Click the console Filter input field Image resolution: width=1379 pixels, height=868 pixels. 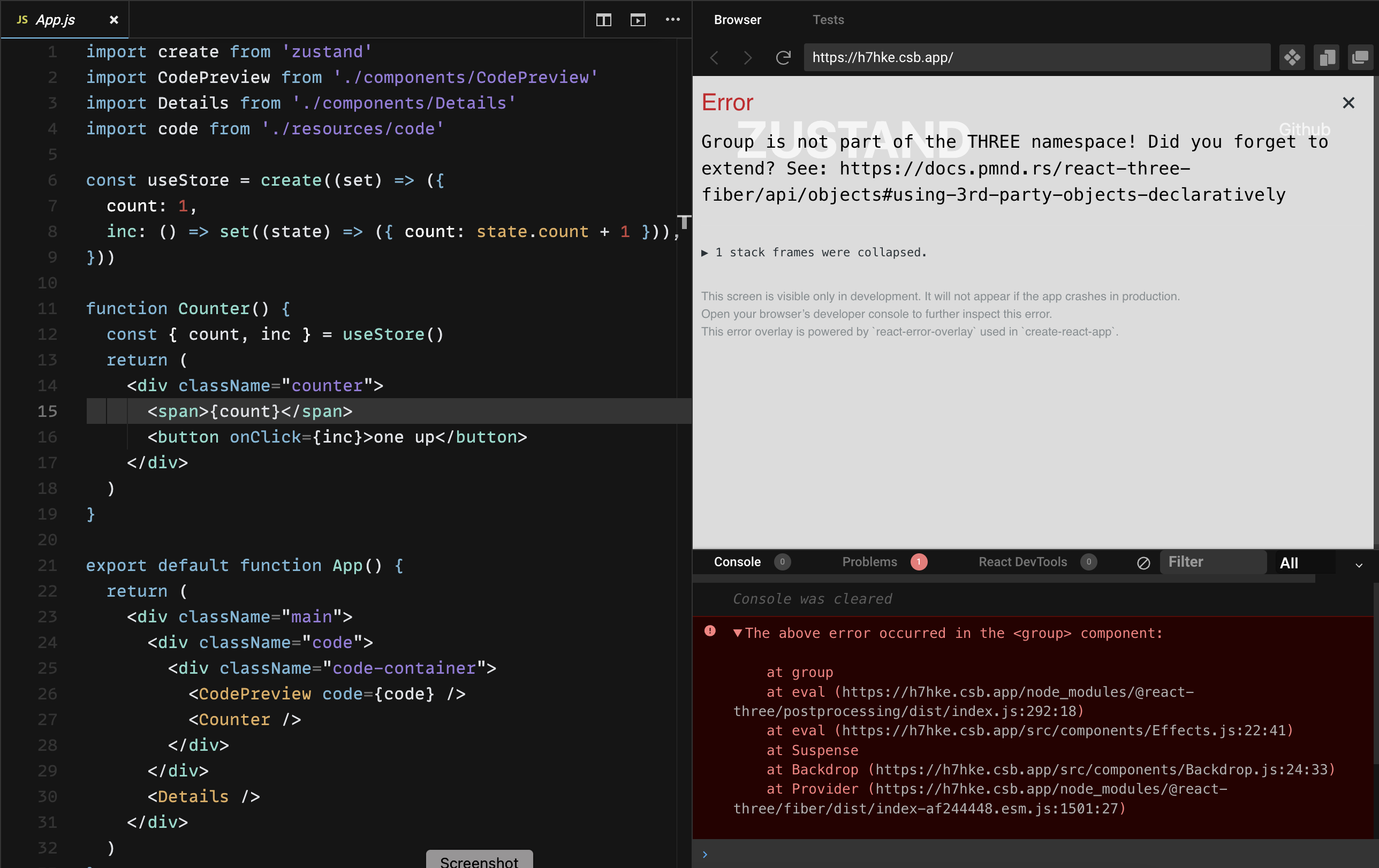tap(1213, 562)
